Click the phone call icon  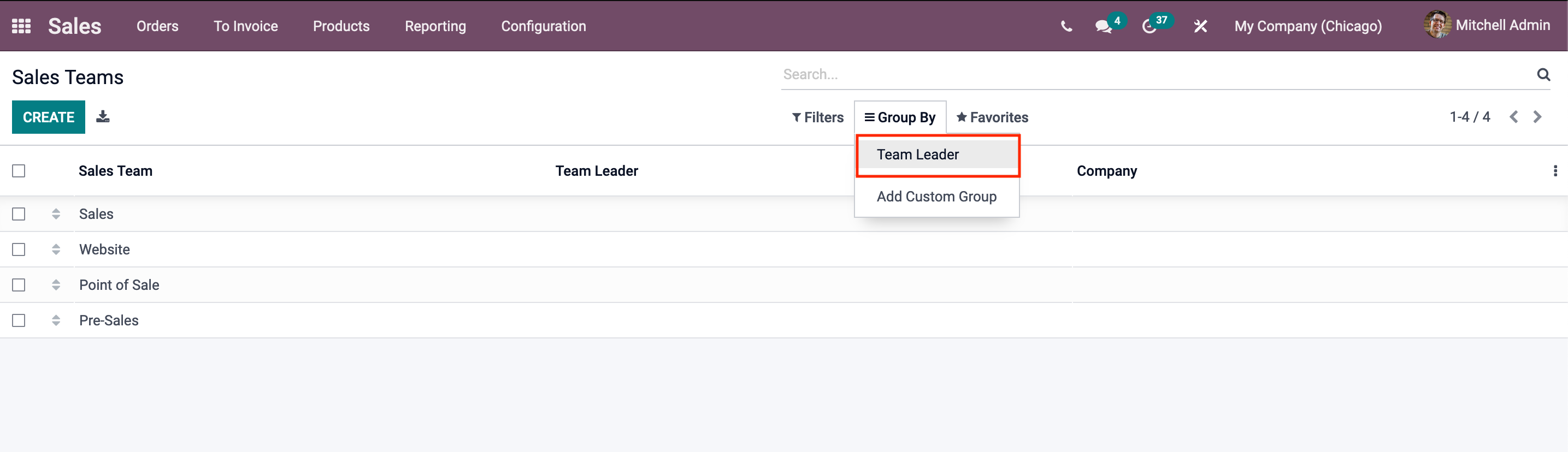click(1066, 26)
